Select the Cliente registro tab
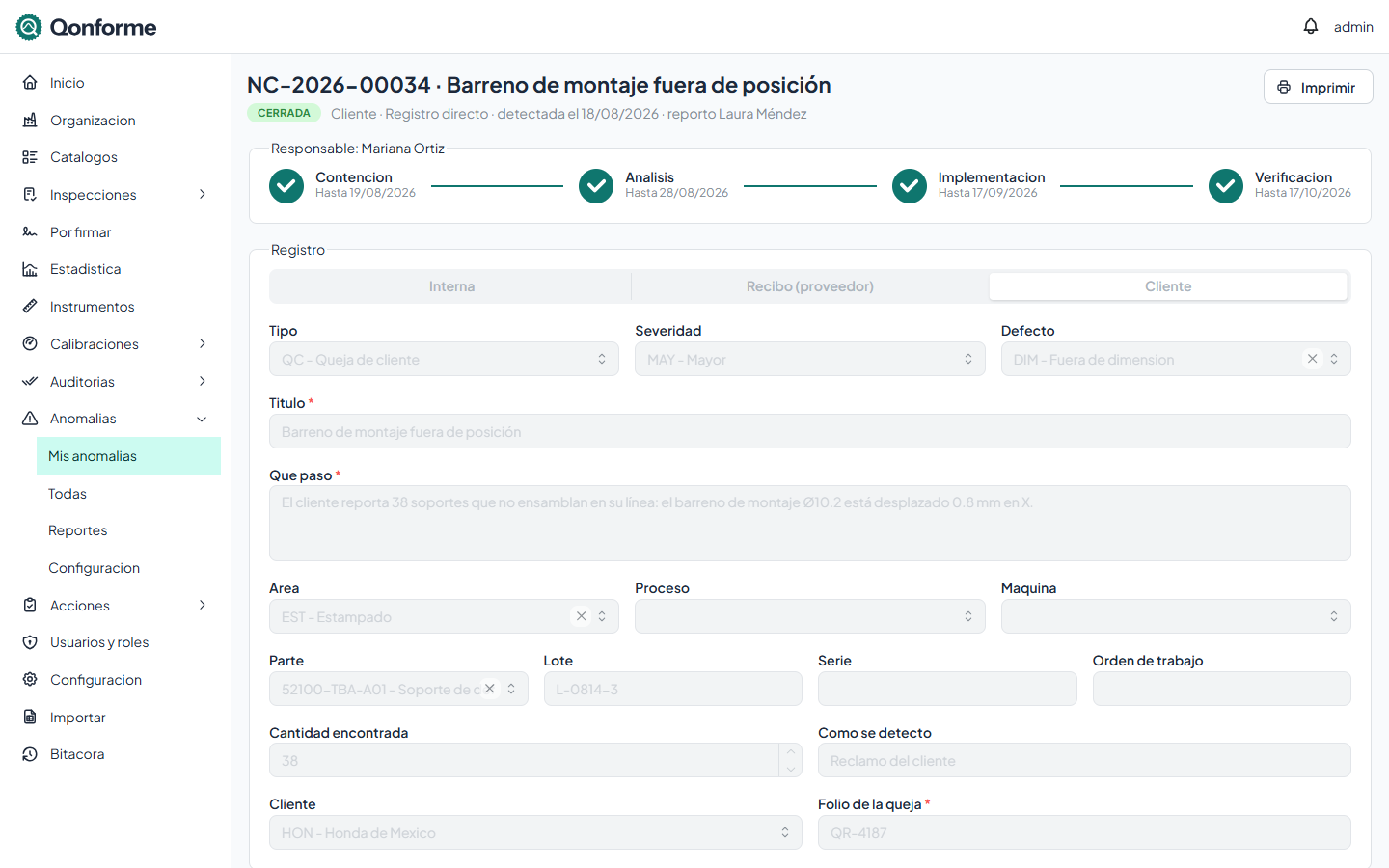This screenshot has width=1389, height=868. click(x=1168, y=286)
